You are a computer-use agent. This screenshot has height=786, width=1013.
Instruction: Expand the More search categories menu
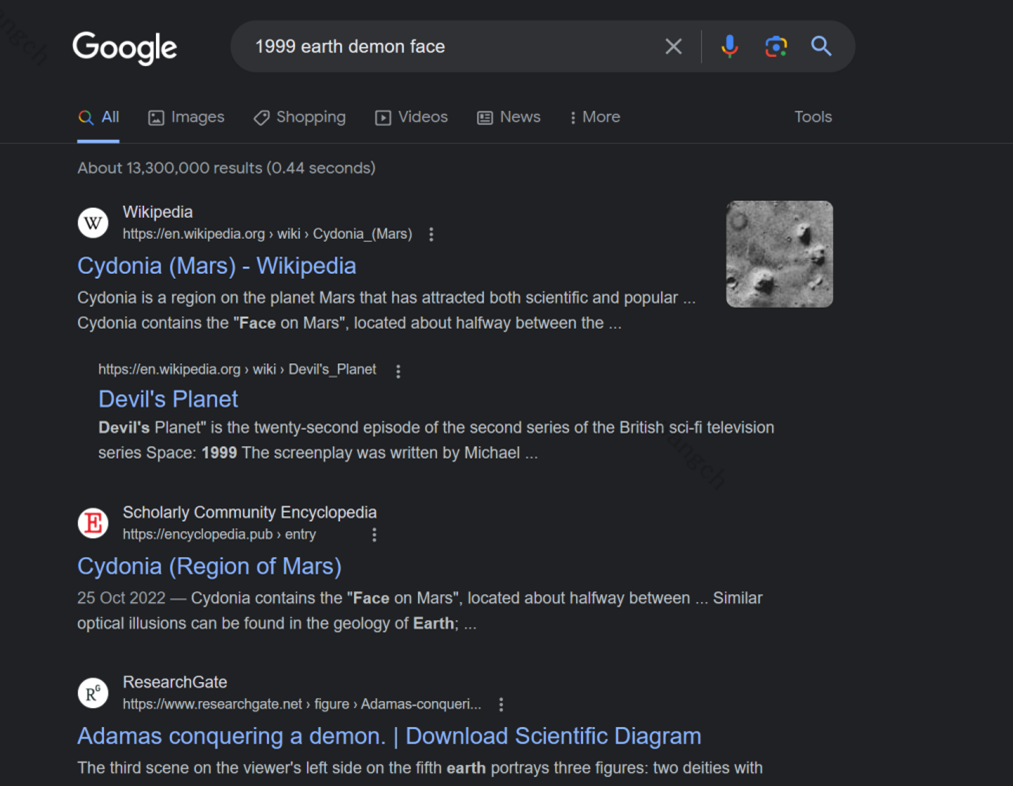(595, 117)
